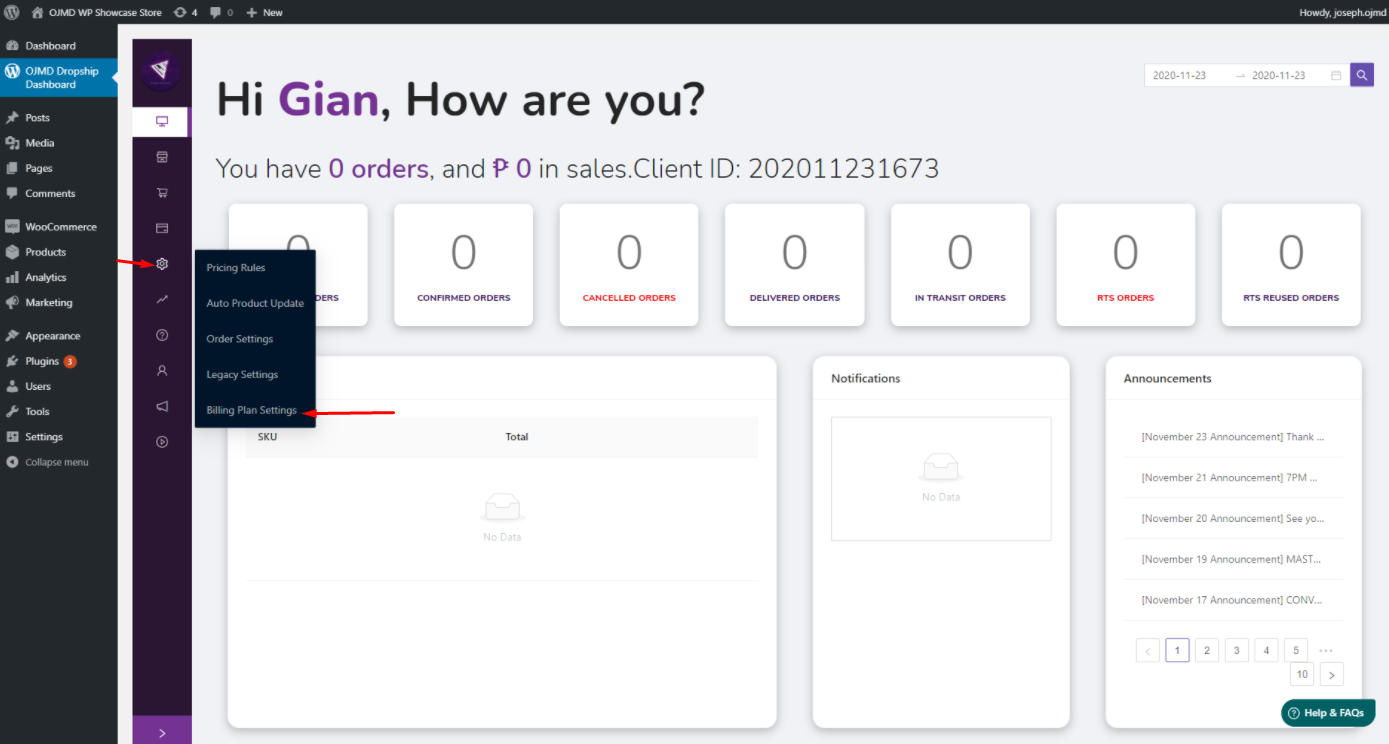Open the November 20 Announcement
The width and height of the screenshot is (1389, 744).
click(x=1233, y=519)
